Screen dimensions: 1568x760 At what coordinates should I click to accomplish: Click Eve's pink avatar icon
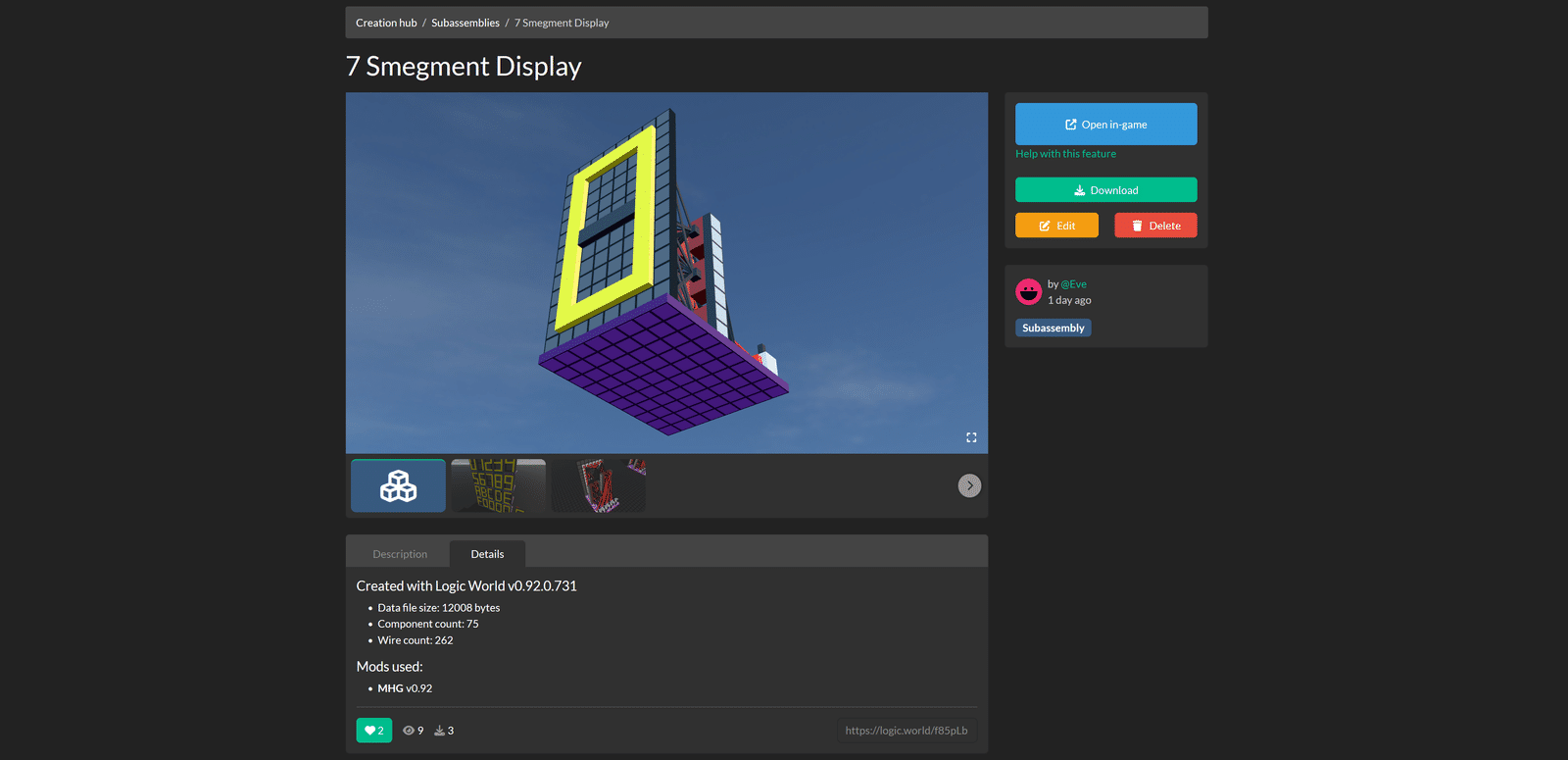coord(1028,292)
